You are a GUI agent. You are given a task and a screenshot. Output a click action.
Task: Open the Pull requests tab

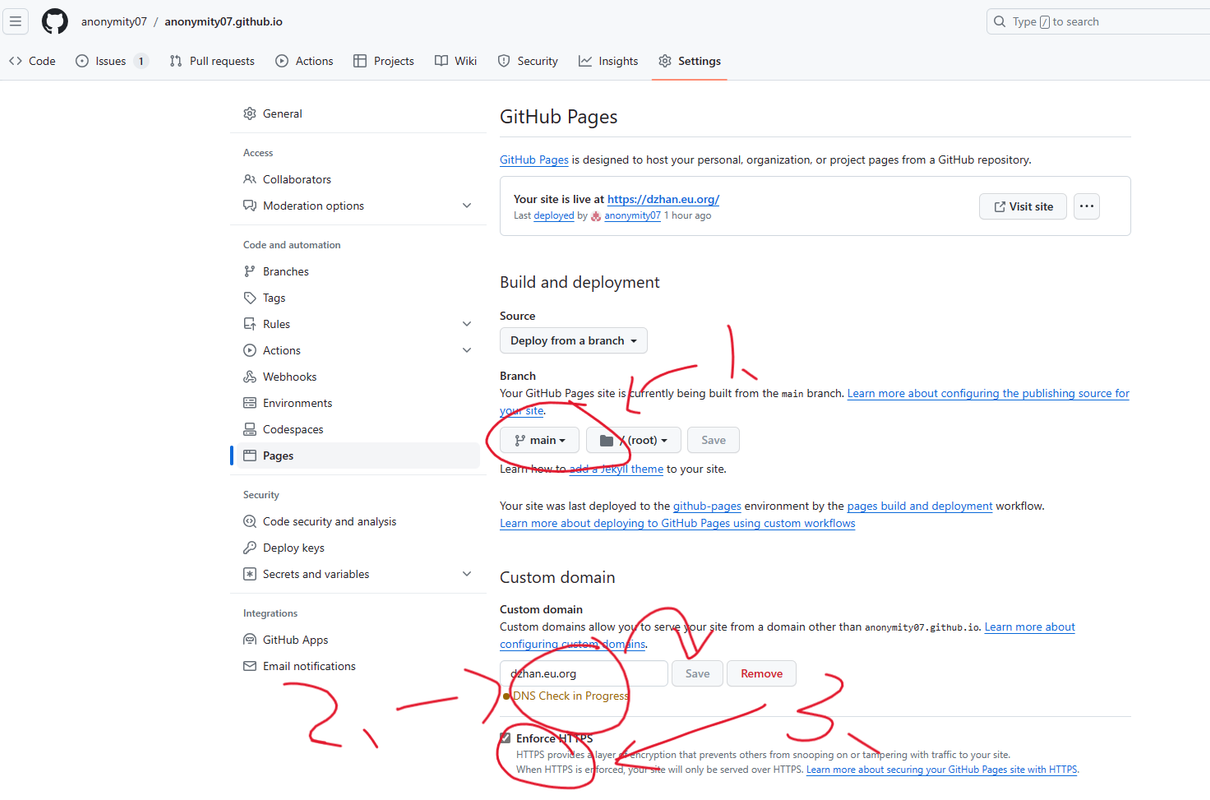212,61
